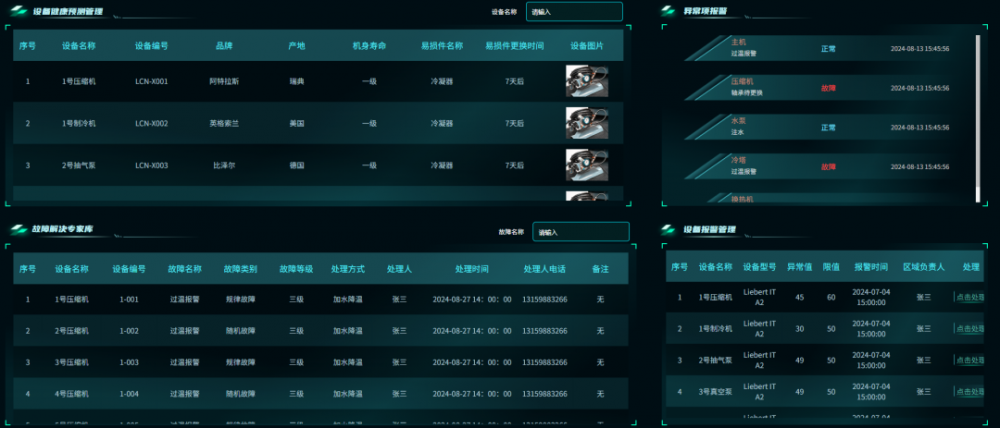Click the 设备健康预测管理 panel logo icon
The image size is (1000, 428).
tap(21, 11)
